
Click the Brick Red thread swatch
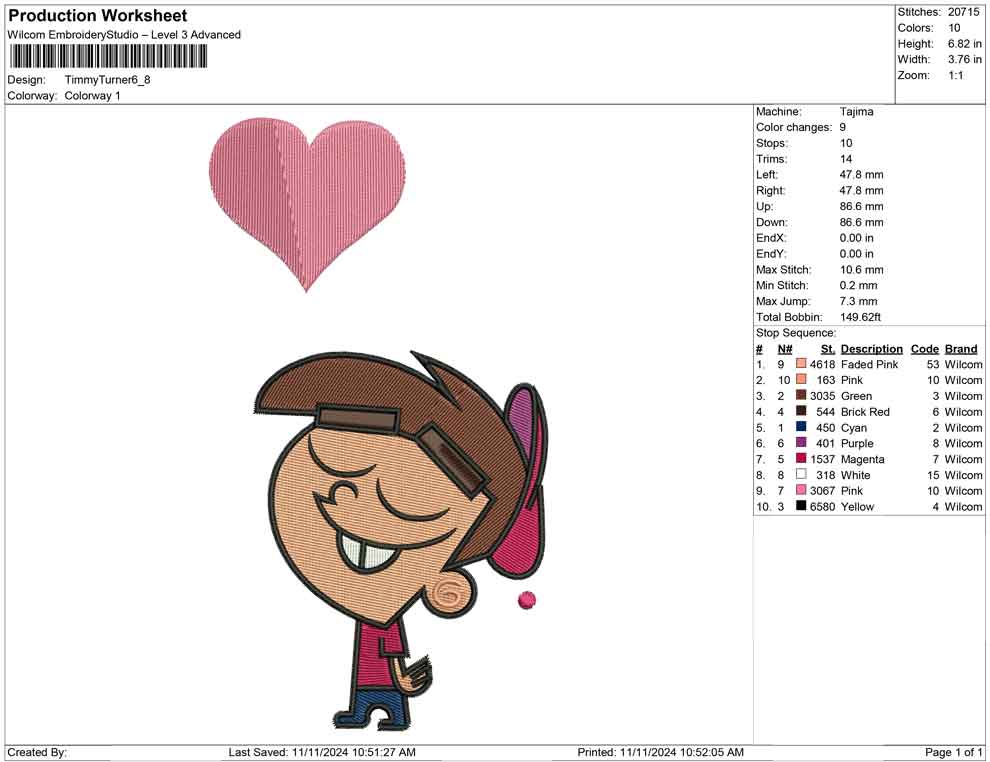coord(800,412)
